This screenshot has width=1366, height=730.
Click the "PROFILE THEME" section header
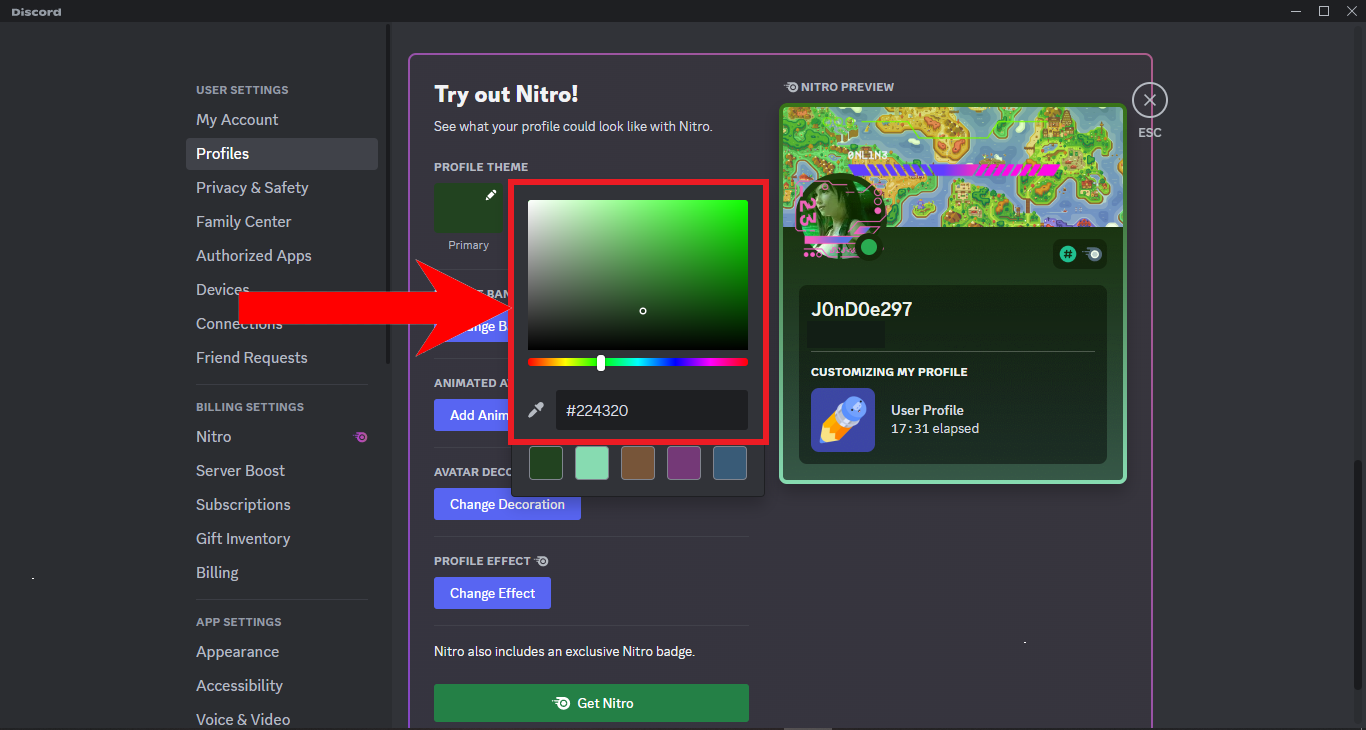pos(481,167)
